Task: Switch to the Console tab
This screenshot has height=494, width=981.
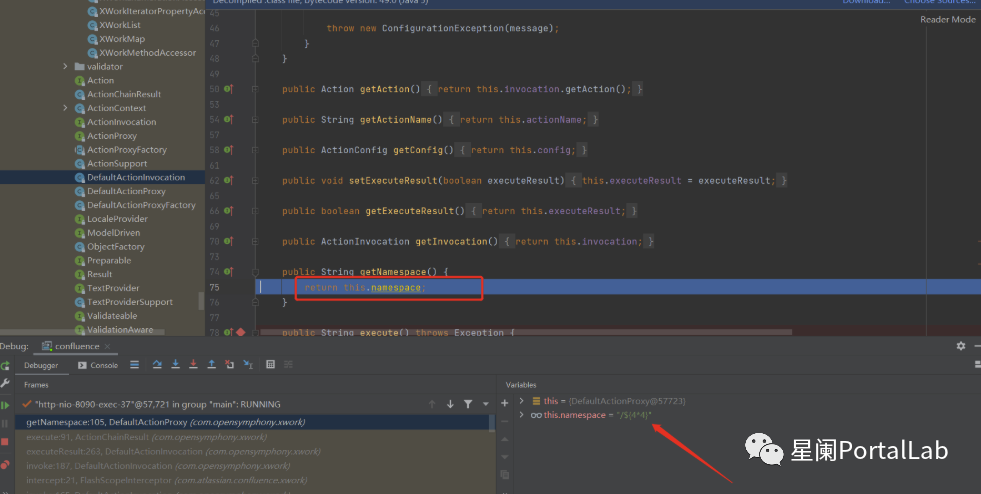Action: (98, 365)
